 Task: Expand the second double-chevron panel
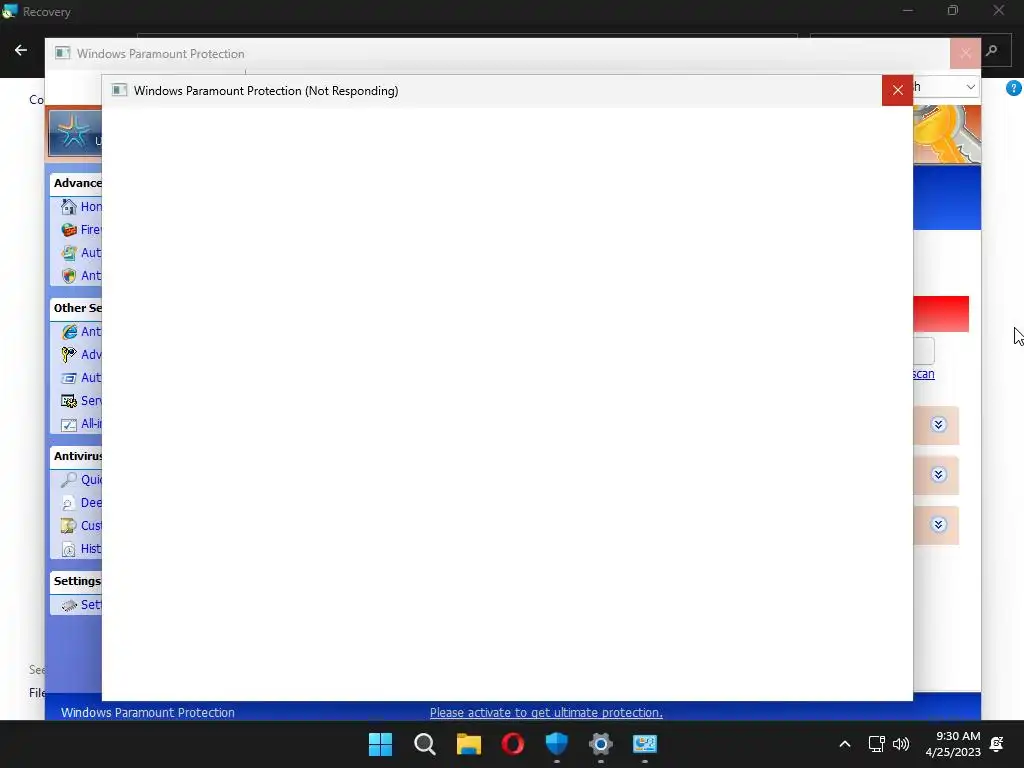(938, 475)
